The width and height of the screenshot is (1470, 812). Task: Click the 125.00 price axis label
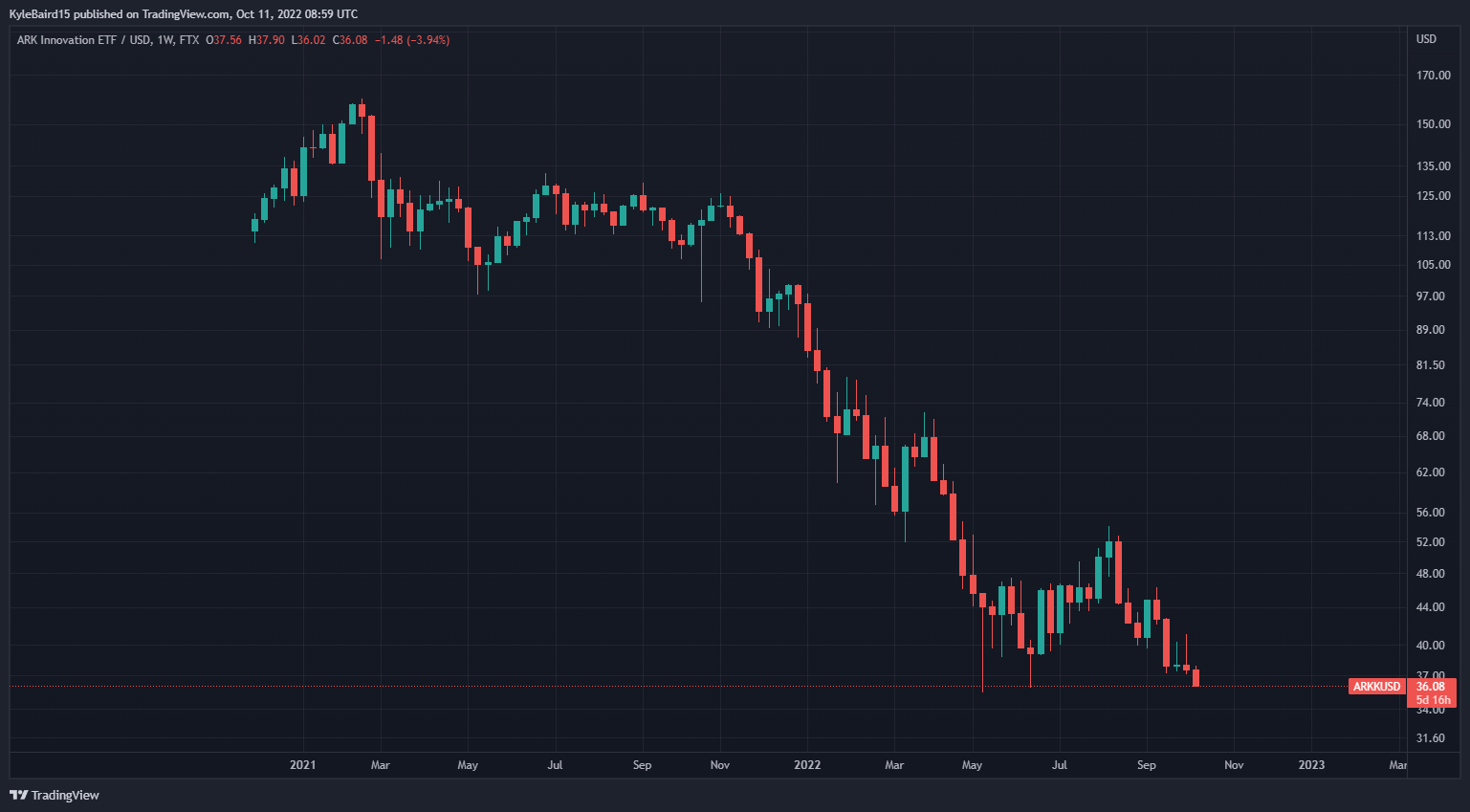point(1433,196)
